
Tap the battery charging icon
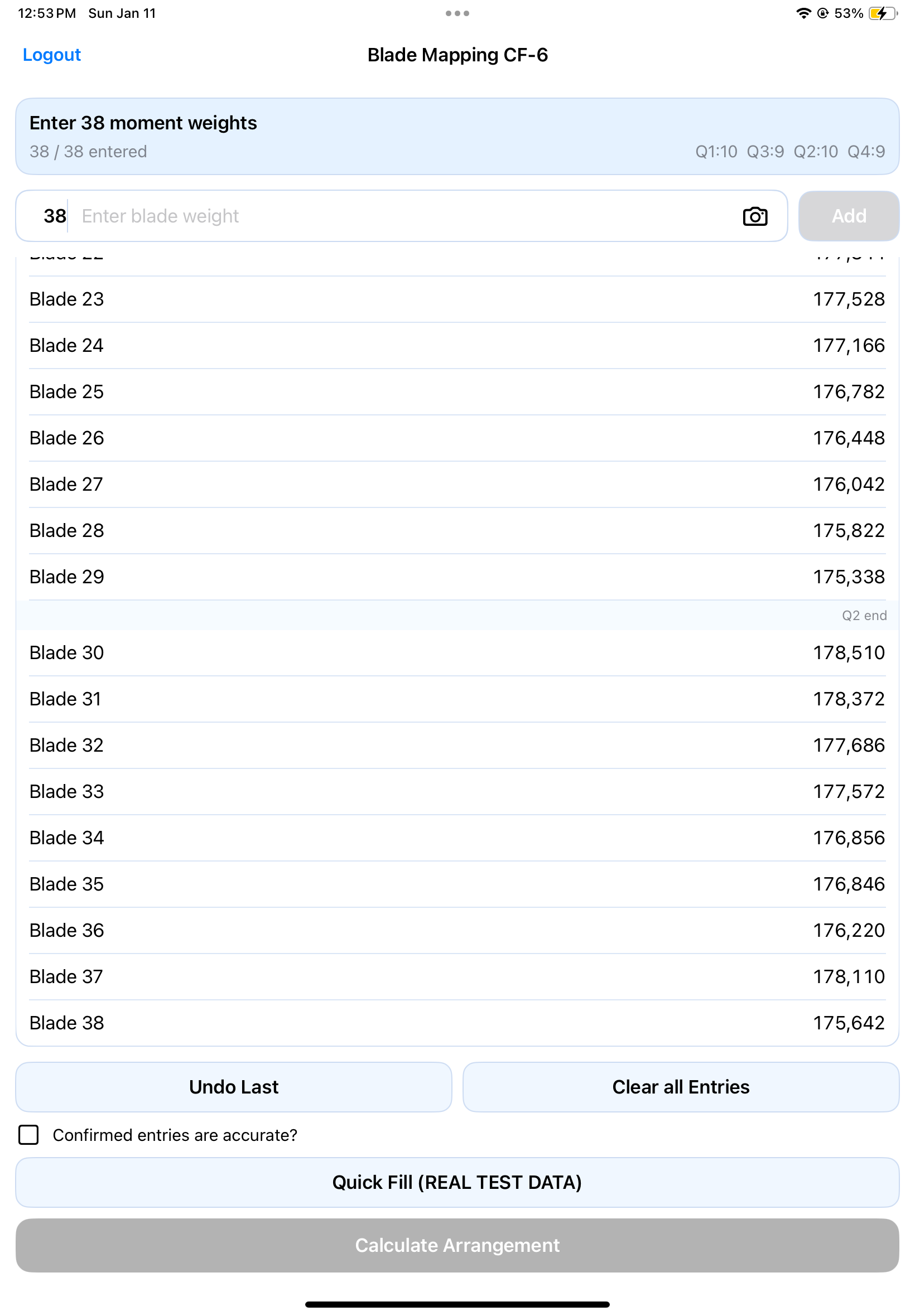point(880,13)
